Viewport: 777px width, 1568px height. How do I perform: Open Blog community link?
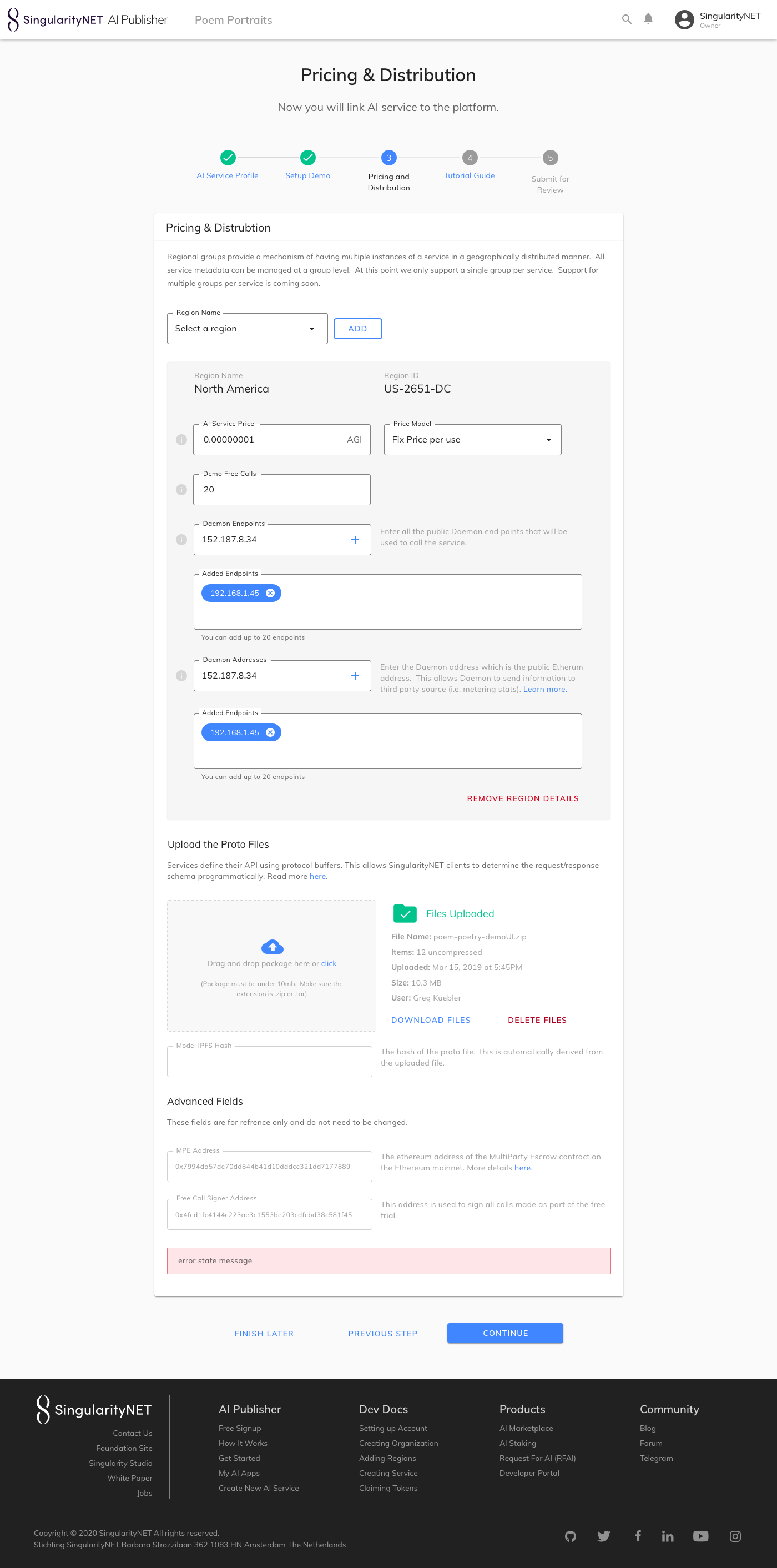click(647, 1428)
